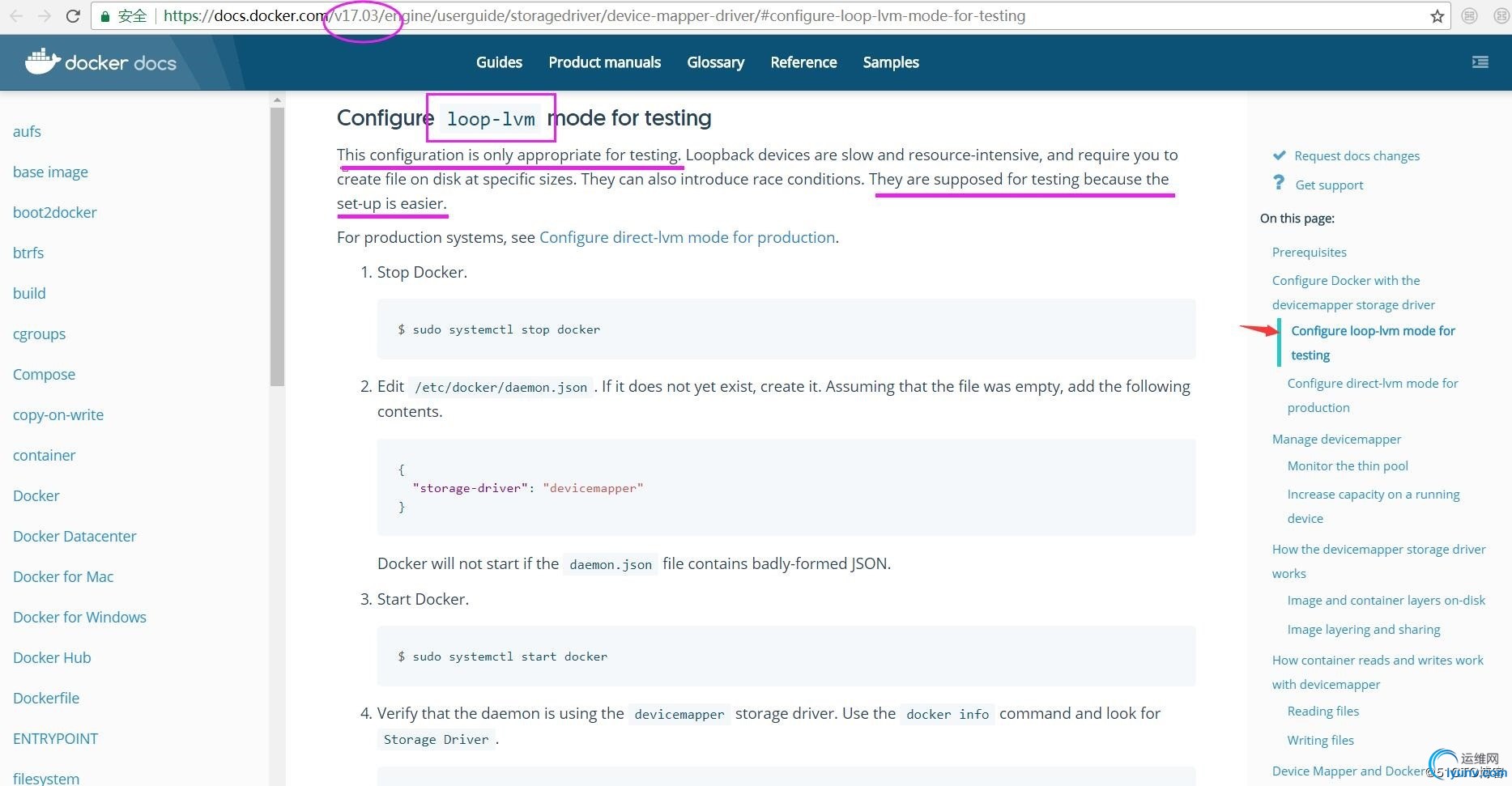Click the Get support link
The width and height of the screenshot is (1512, 786).
(x=1329, y=185)
